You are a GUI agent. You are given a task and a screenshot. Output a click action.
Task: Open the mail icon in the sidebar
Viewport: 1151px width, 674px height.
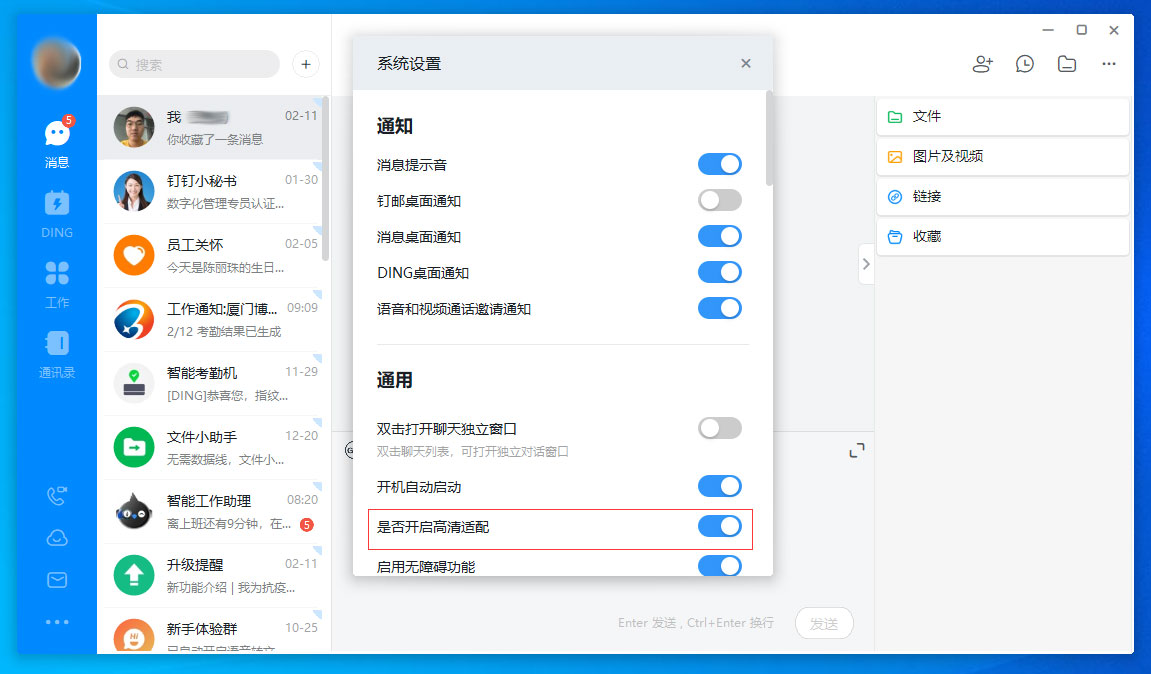pos(57,579)
